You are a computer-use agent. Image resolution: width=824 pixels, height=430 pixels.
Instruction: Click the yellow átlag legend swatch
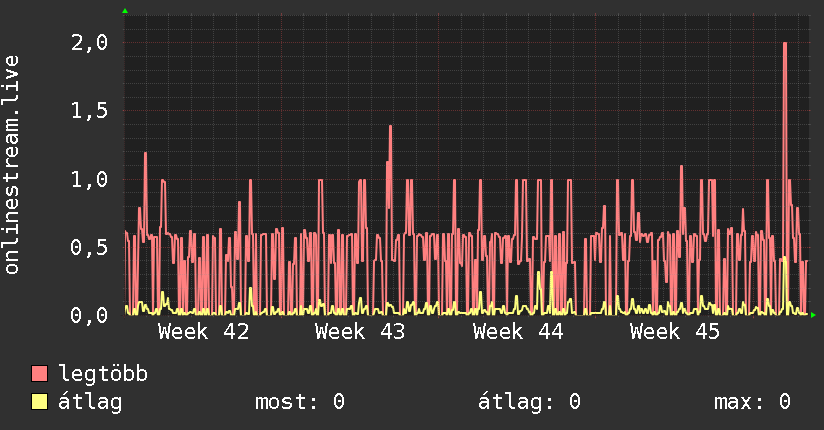[x=39, y=402]
